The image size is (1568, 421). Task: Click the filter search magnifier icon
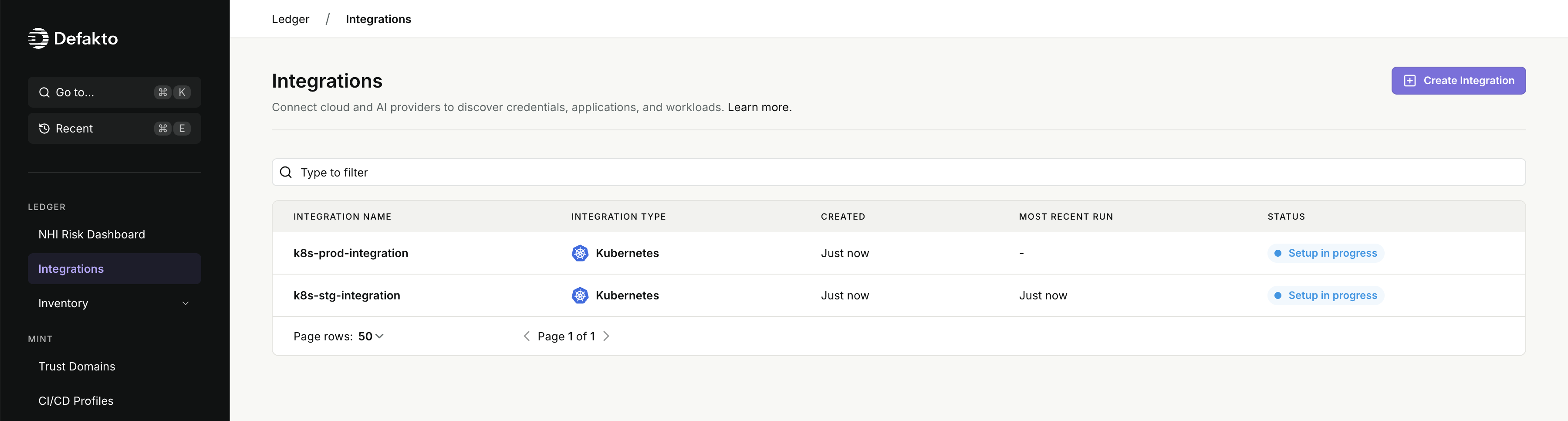286,173
